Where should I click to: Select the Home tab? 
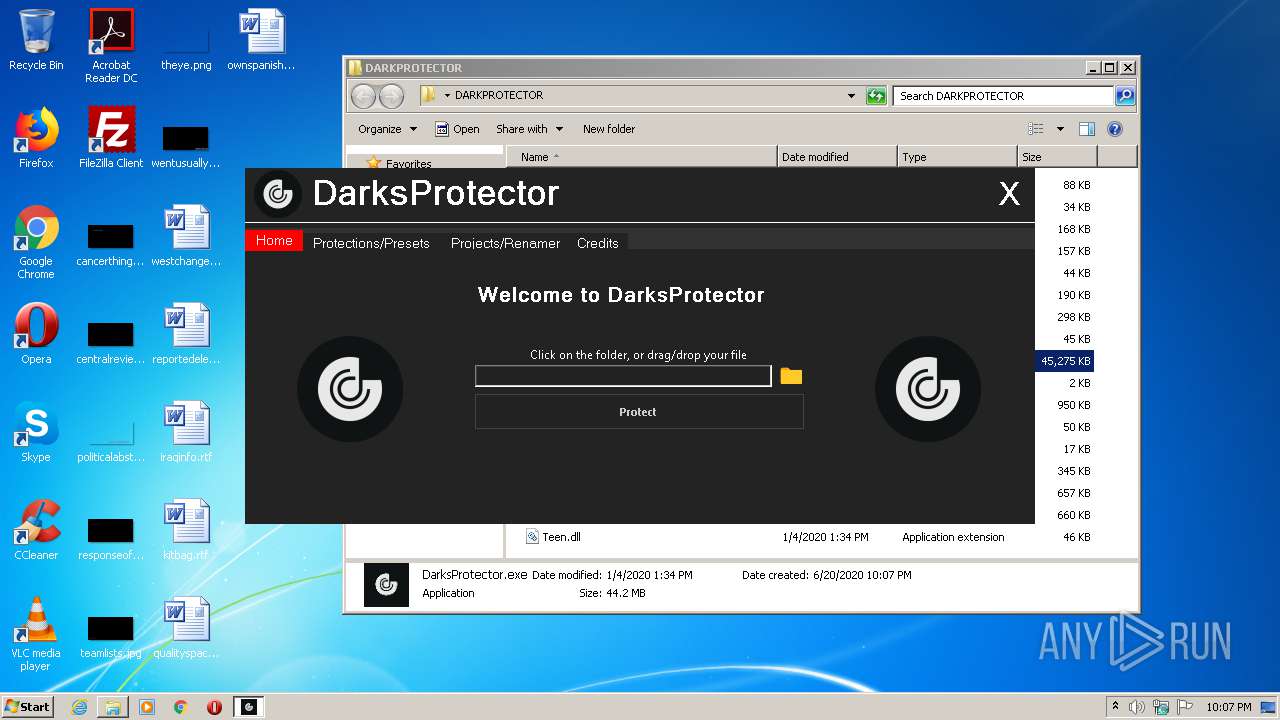[274, 240]
